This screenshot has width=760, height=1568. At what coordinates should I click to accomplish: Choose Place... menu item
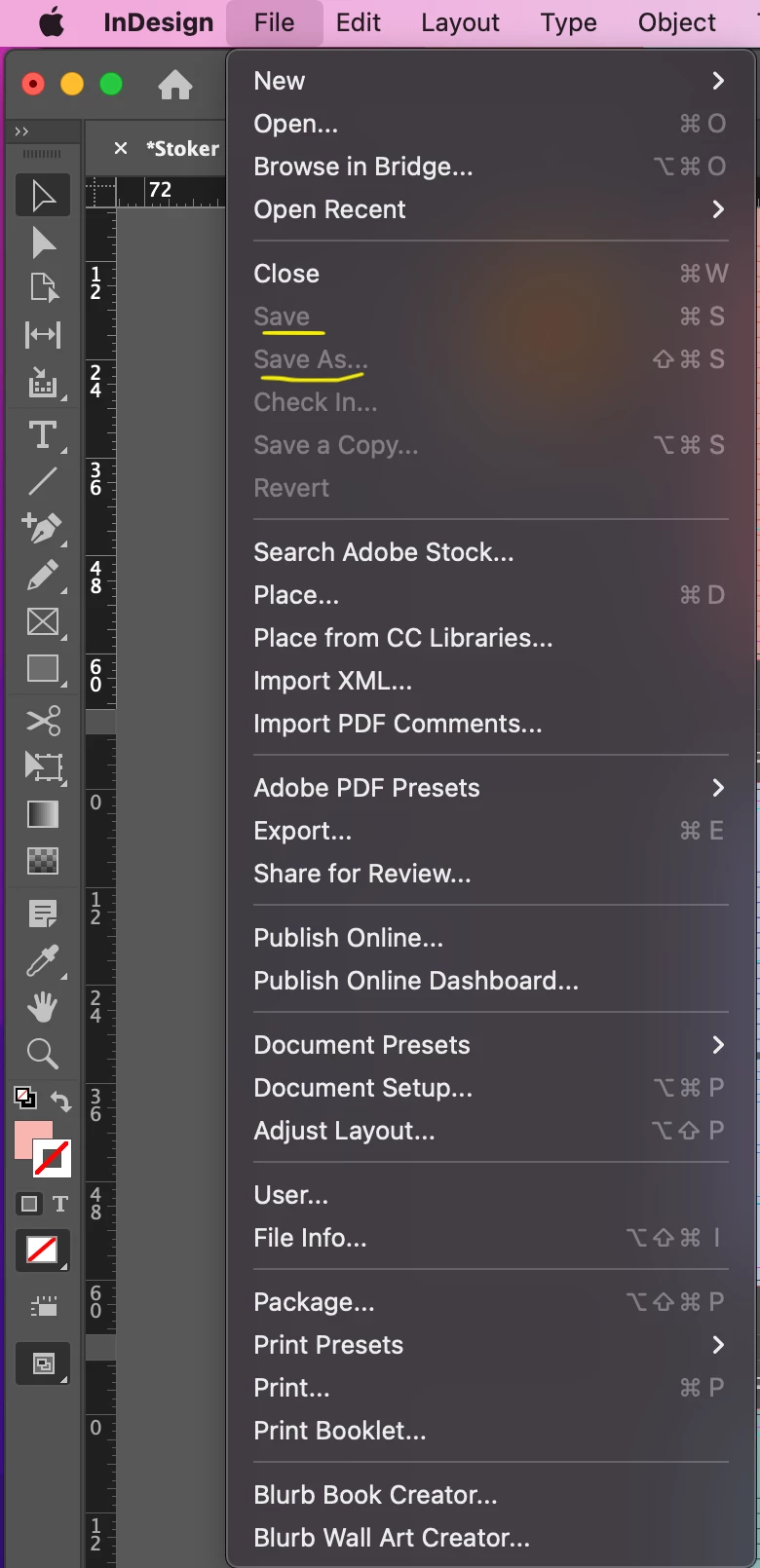[x=491, y=595]
